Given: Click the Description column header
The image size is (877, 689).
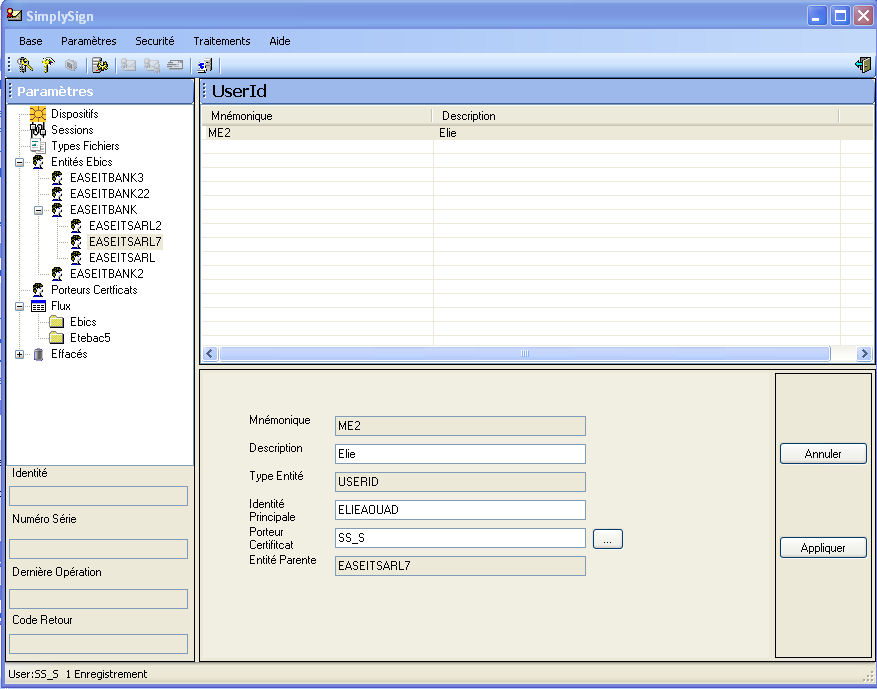Looking at the screenshot, I should pos(635,116).
